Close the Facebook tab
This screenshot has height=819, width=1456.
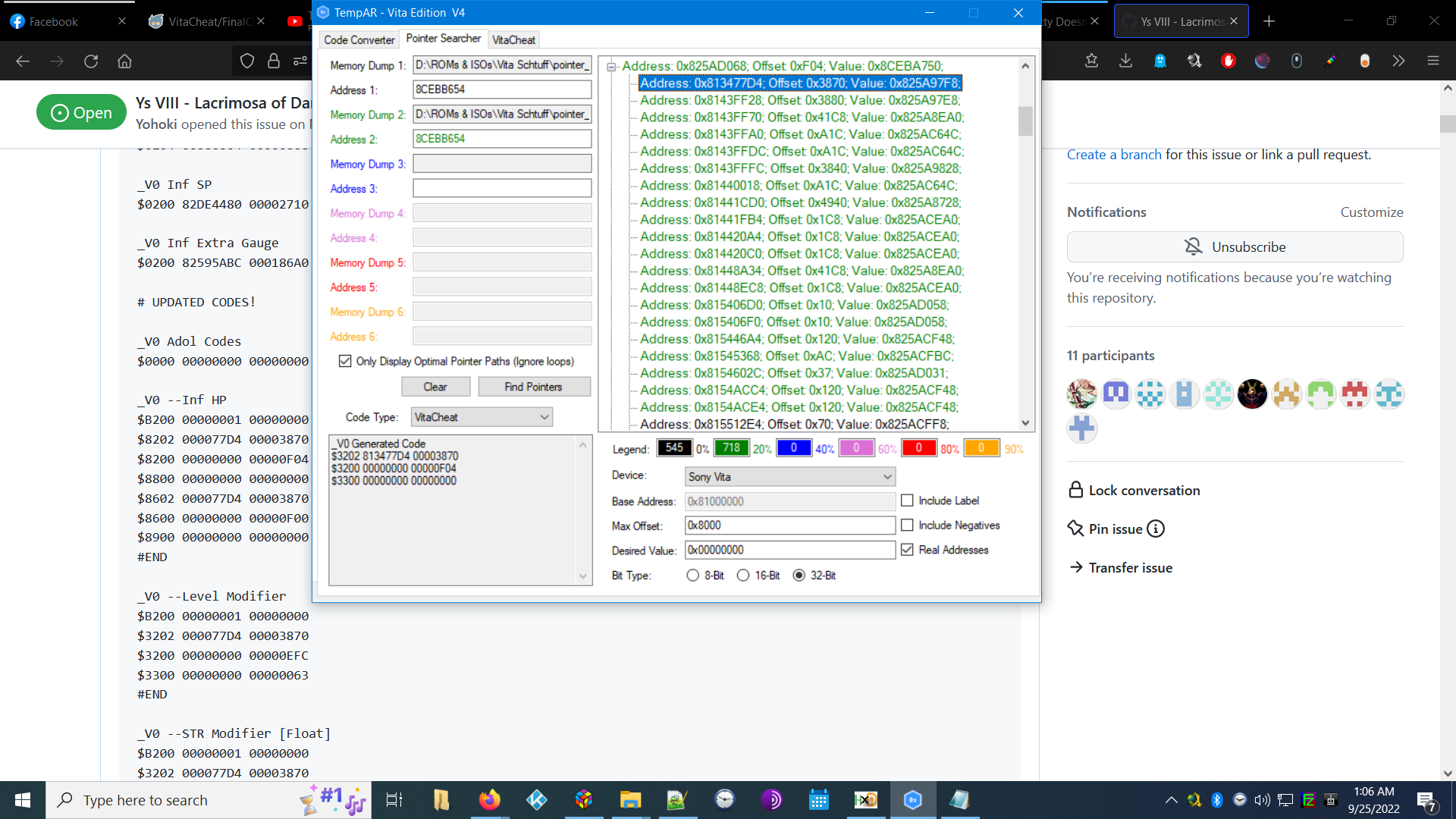coord(121,21)
